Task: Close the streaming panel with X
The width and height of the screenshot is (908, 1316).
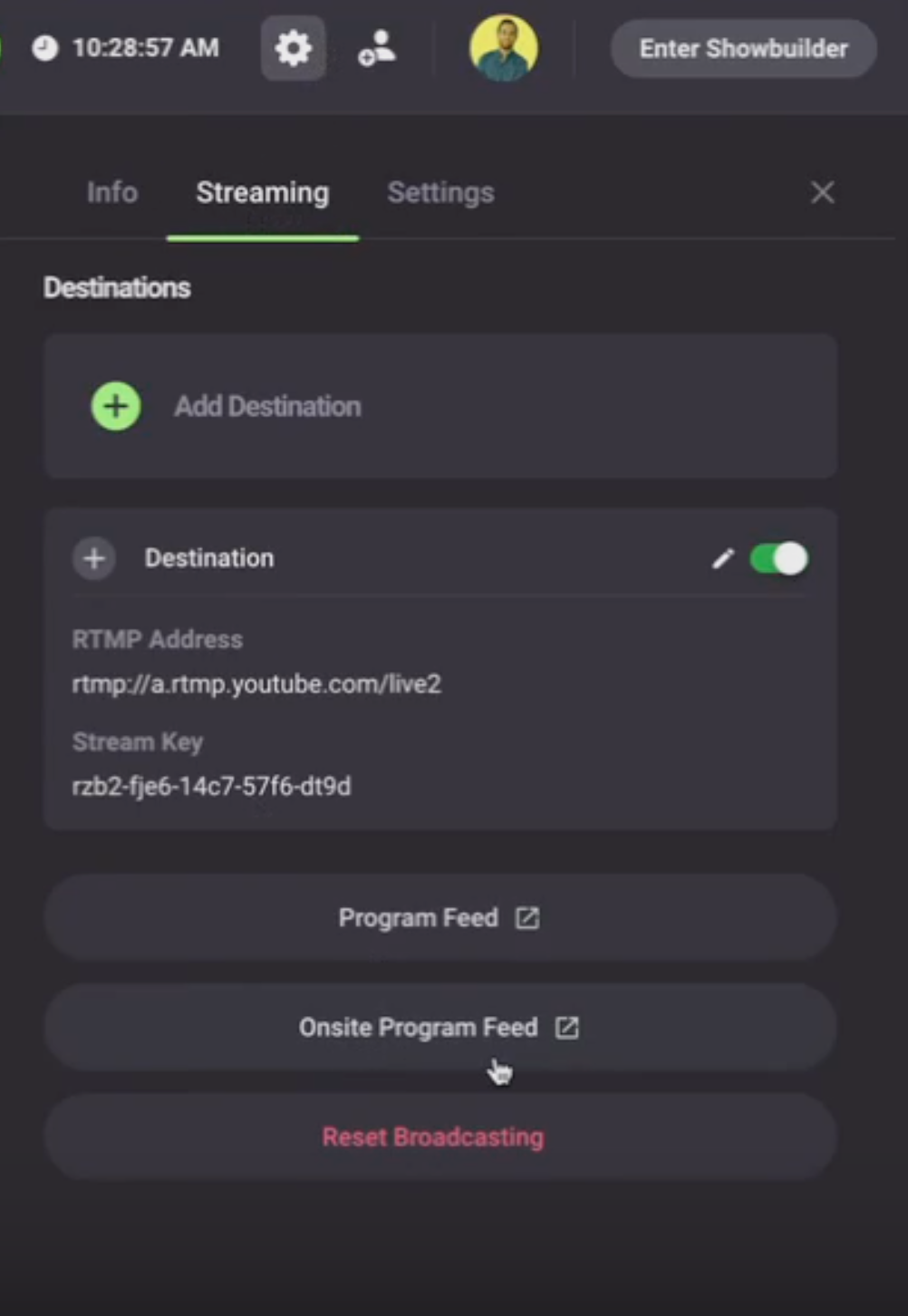Action: pos(822,192)
